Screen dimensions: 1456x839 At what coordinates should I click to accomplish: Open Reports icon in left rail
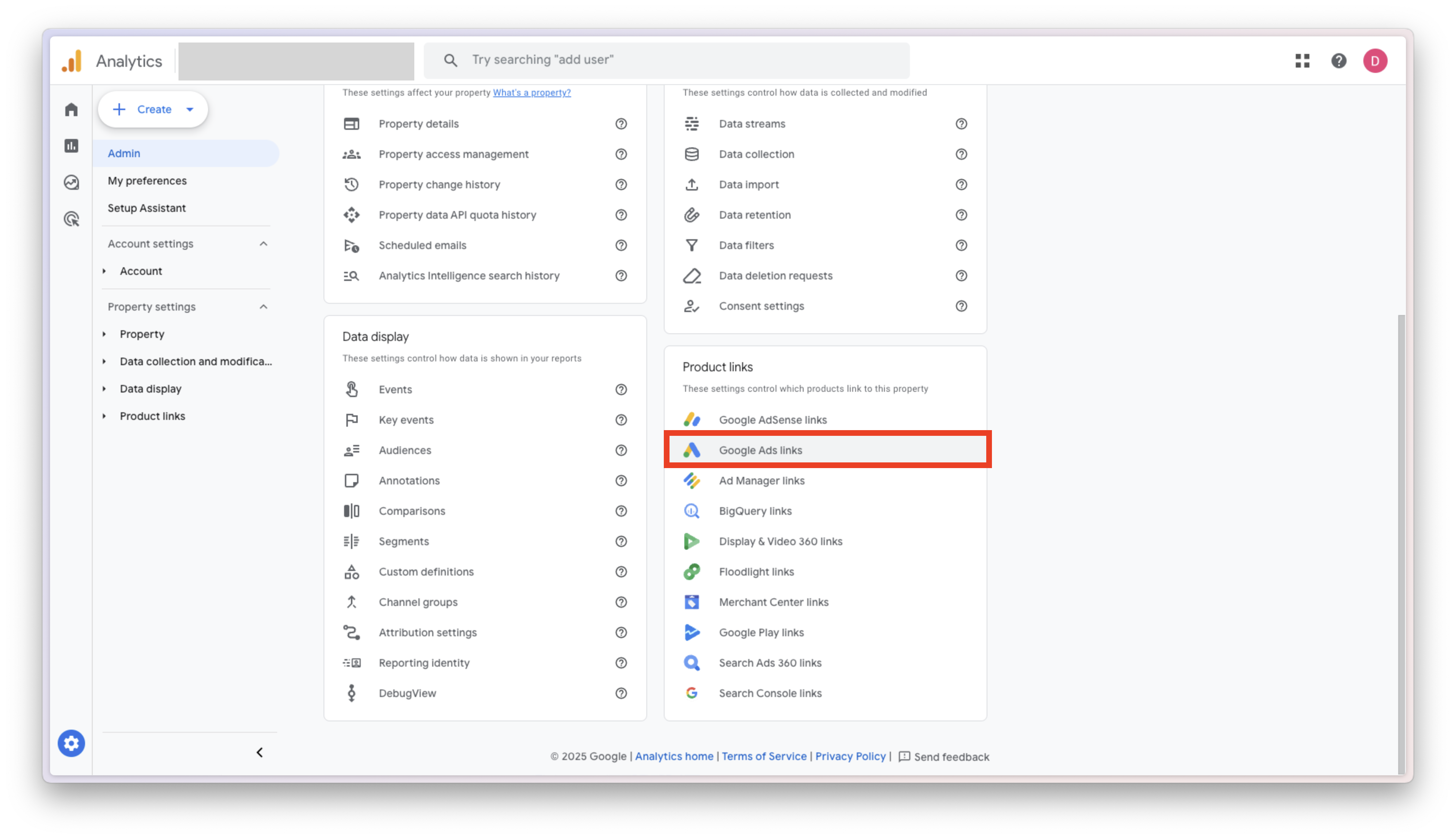71,146
